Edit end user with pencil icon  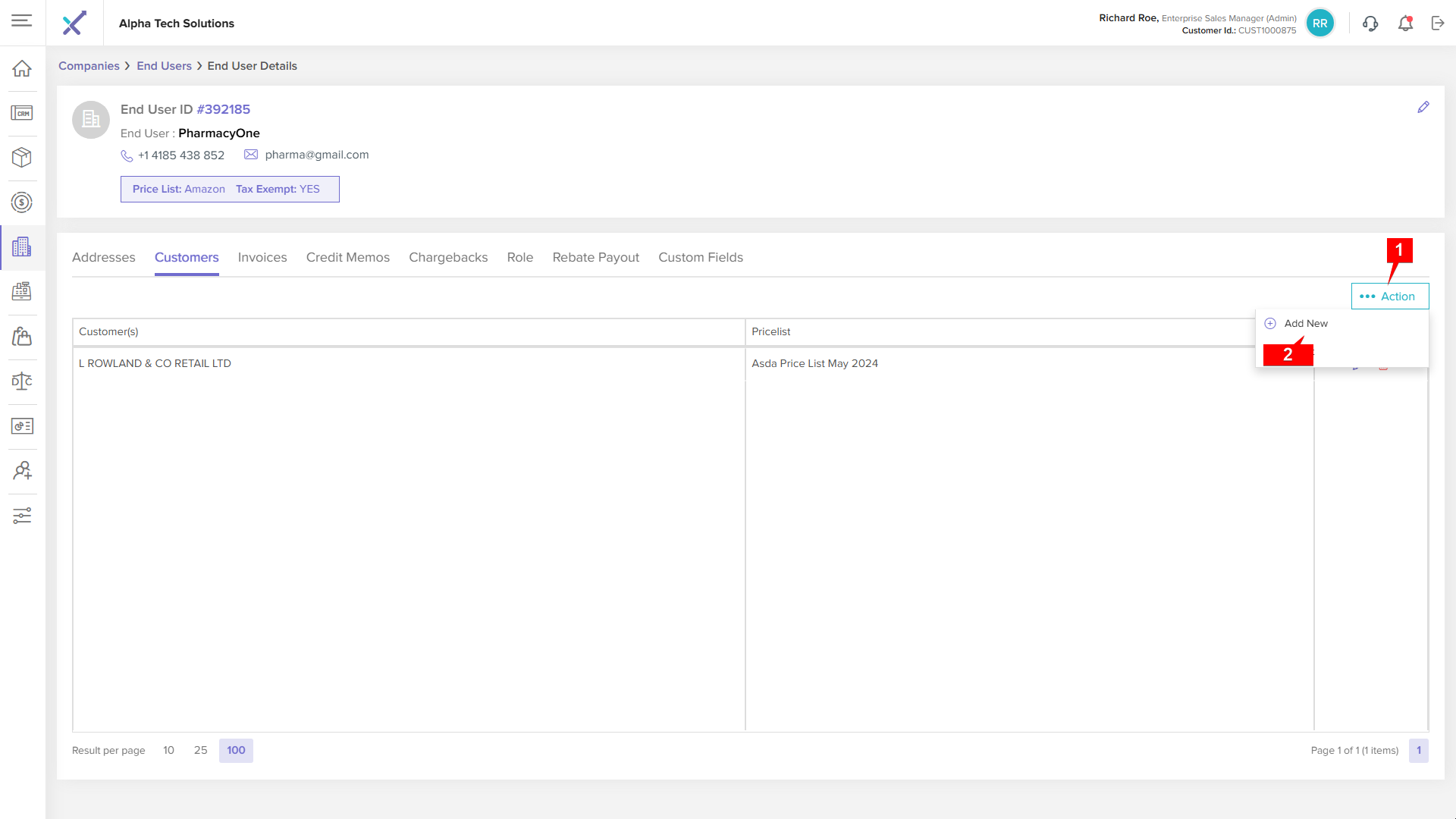tap(1423, 108)
